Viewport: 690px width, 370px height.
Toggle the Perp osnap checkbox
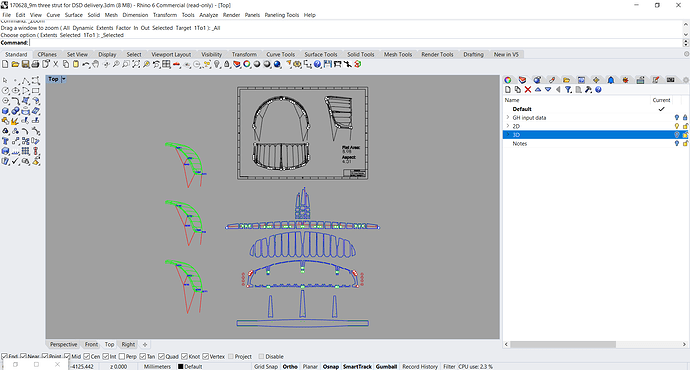(121, 356)
